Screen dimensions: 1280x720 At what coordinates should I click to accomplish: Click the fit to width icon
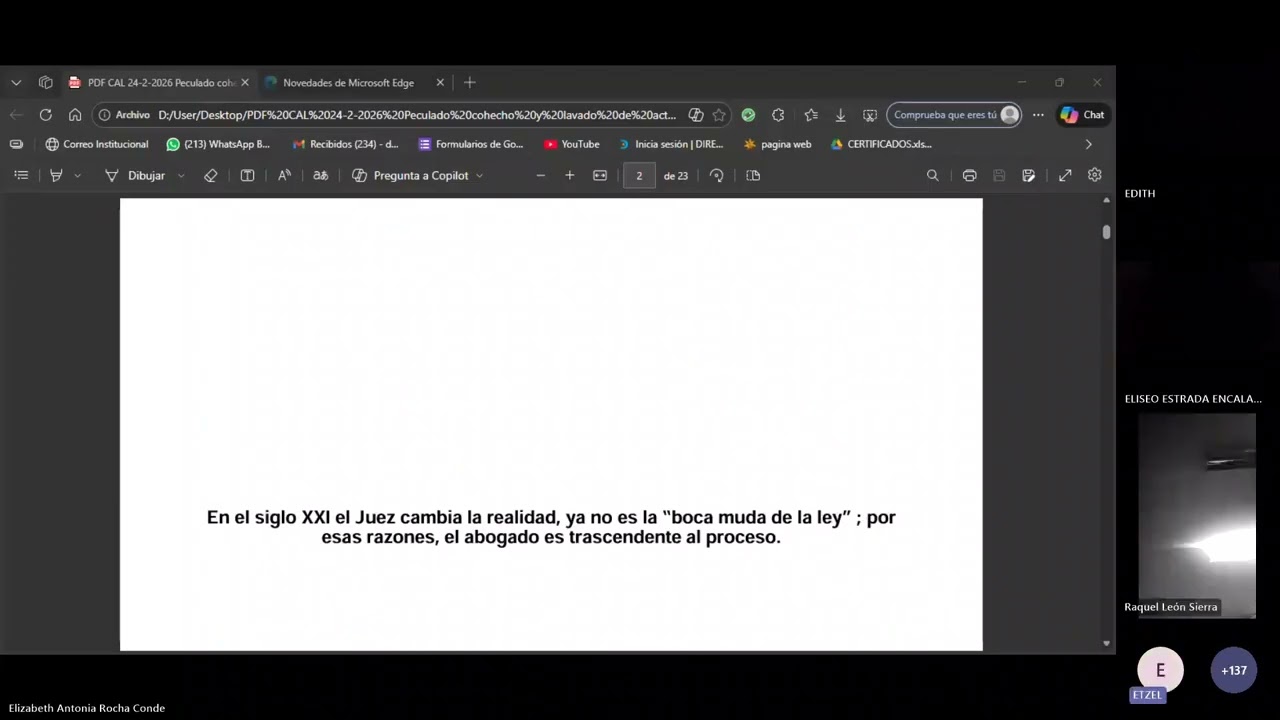pyautogui.click(x=600, y=175)
